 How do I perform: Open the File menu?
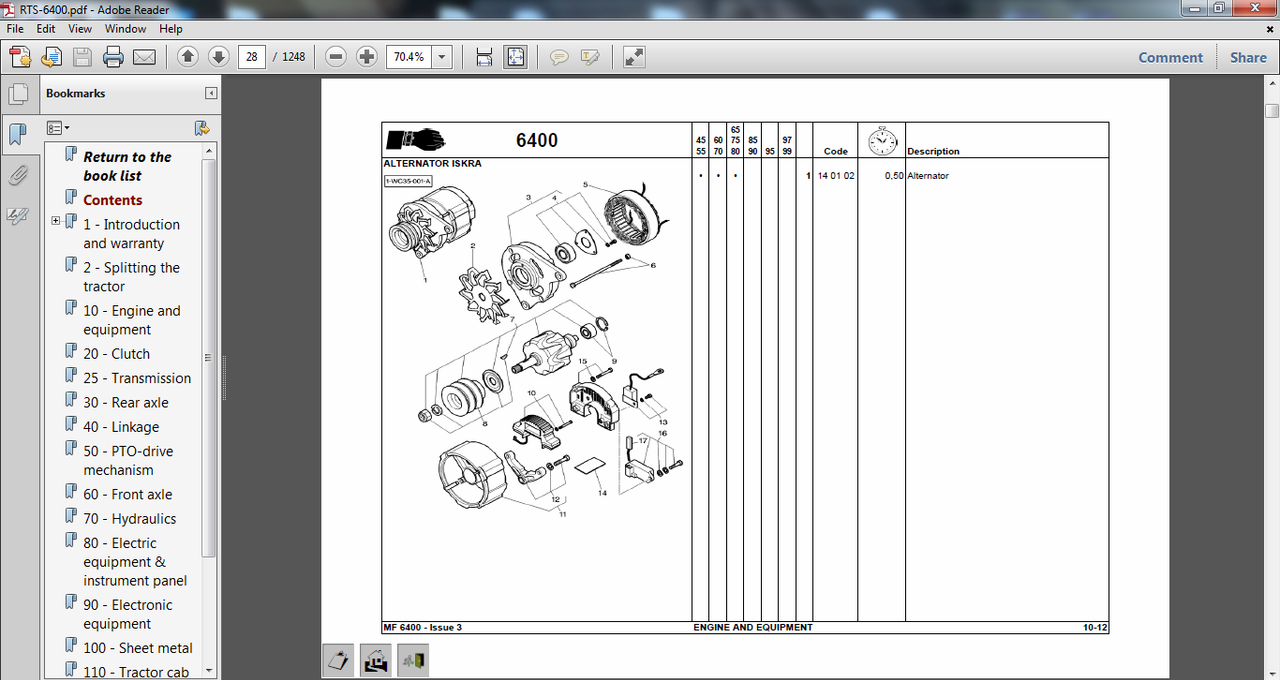(15, 29)
